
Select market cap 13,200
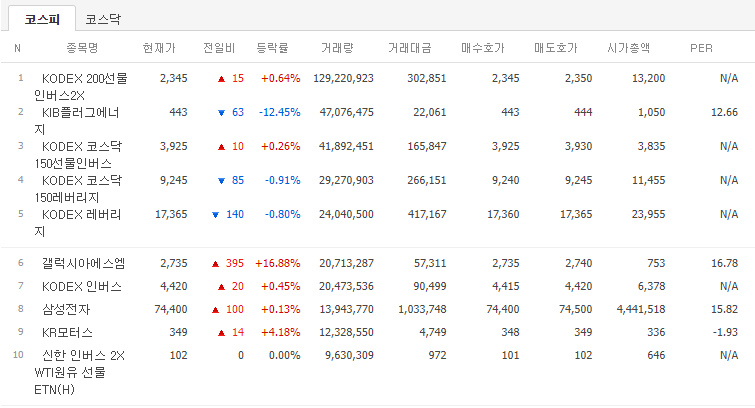[x=649, y=78]
